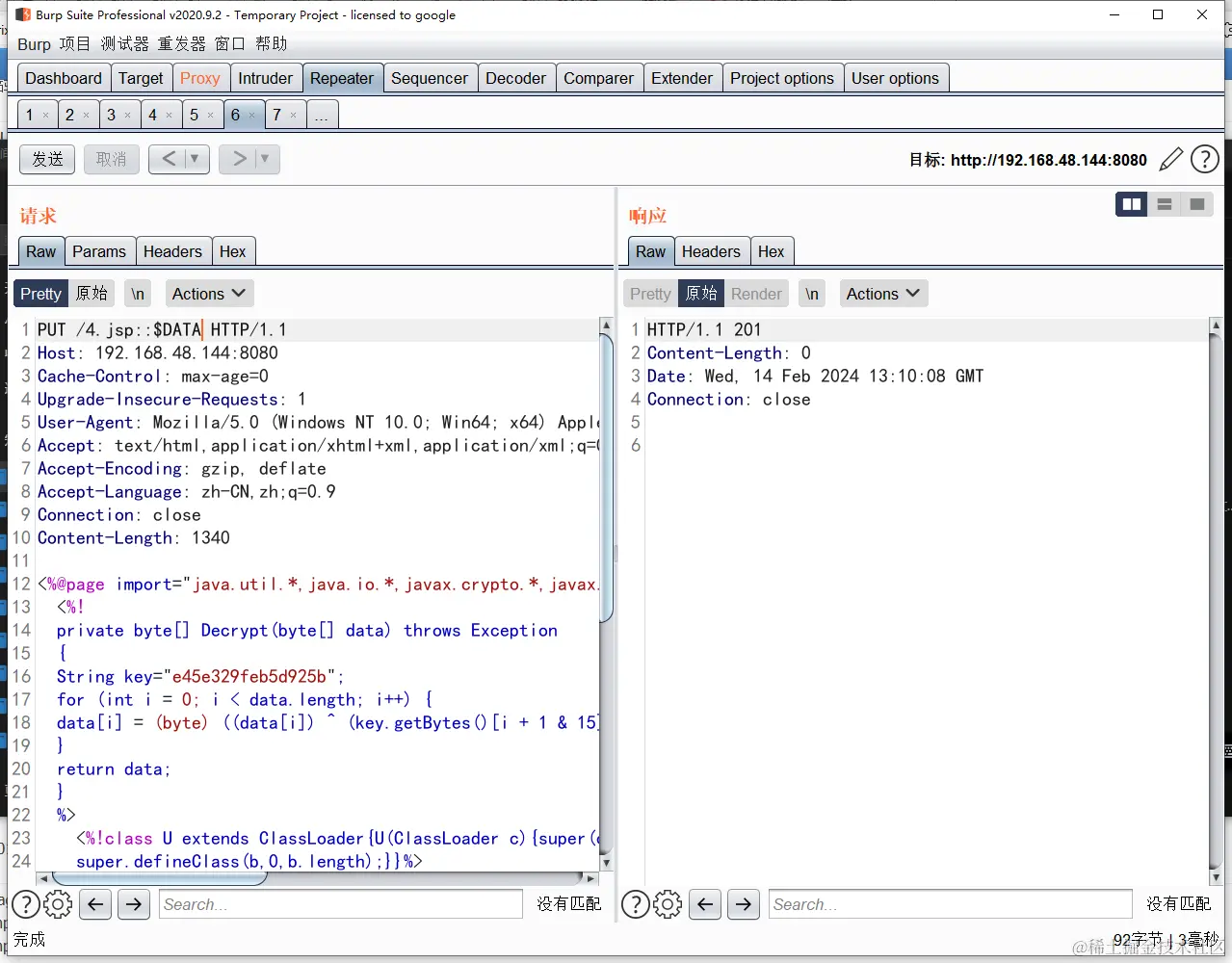1232x963 pixels.
Task: Close Repeater tab 1
Action: tap(45, 116)
